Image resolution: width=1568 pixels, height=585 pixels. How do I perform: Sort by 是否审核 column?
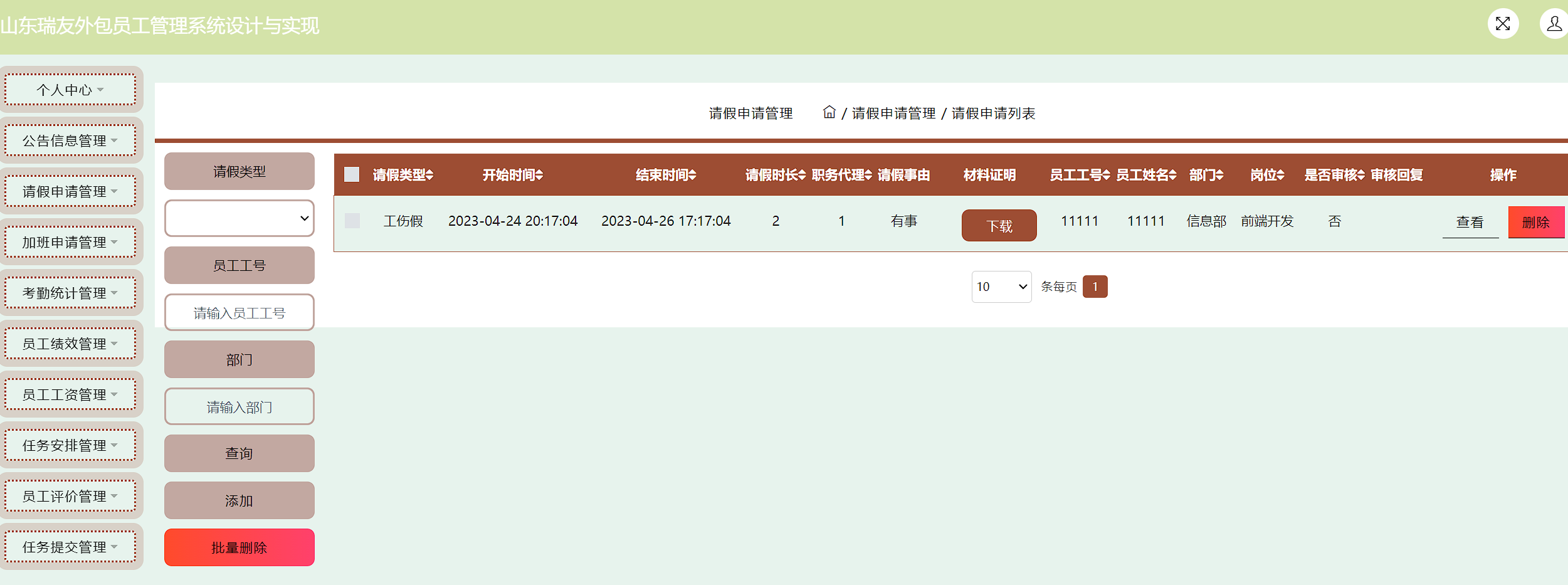coord(1334,175)
